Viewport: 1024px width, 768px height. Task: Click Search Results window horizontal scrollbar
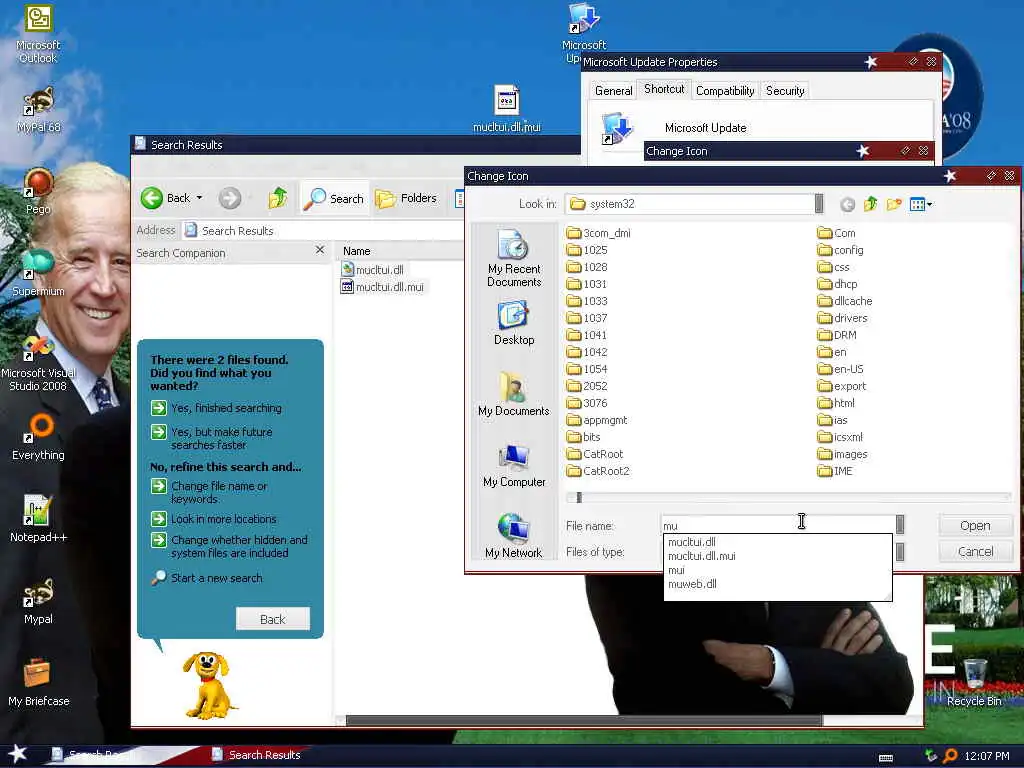[584, 720]
